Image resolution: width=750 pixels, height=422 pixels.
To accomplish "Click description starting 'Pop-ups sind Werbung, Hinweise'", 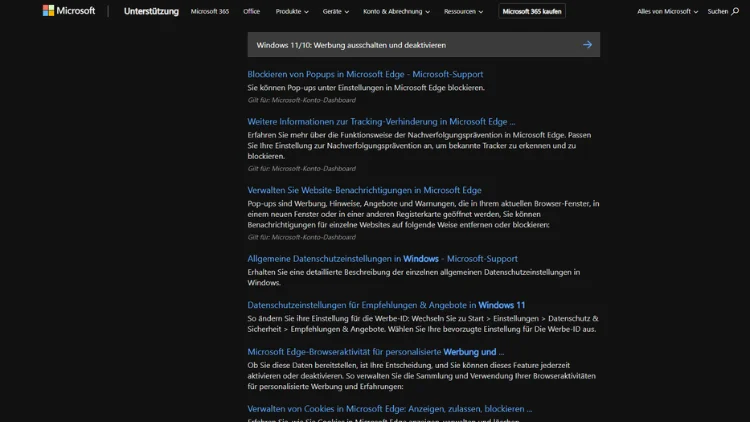I will (423, 214).
